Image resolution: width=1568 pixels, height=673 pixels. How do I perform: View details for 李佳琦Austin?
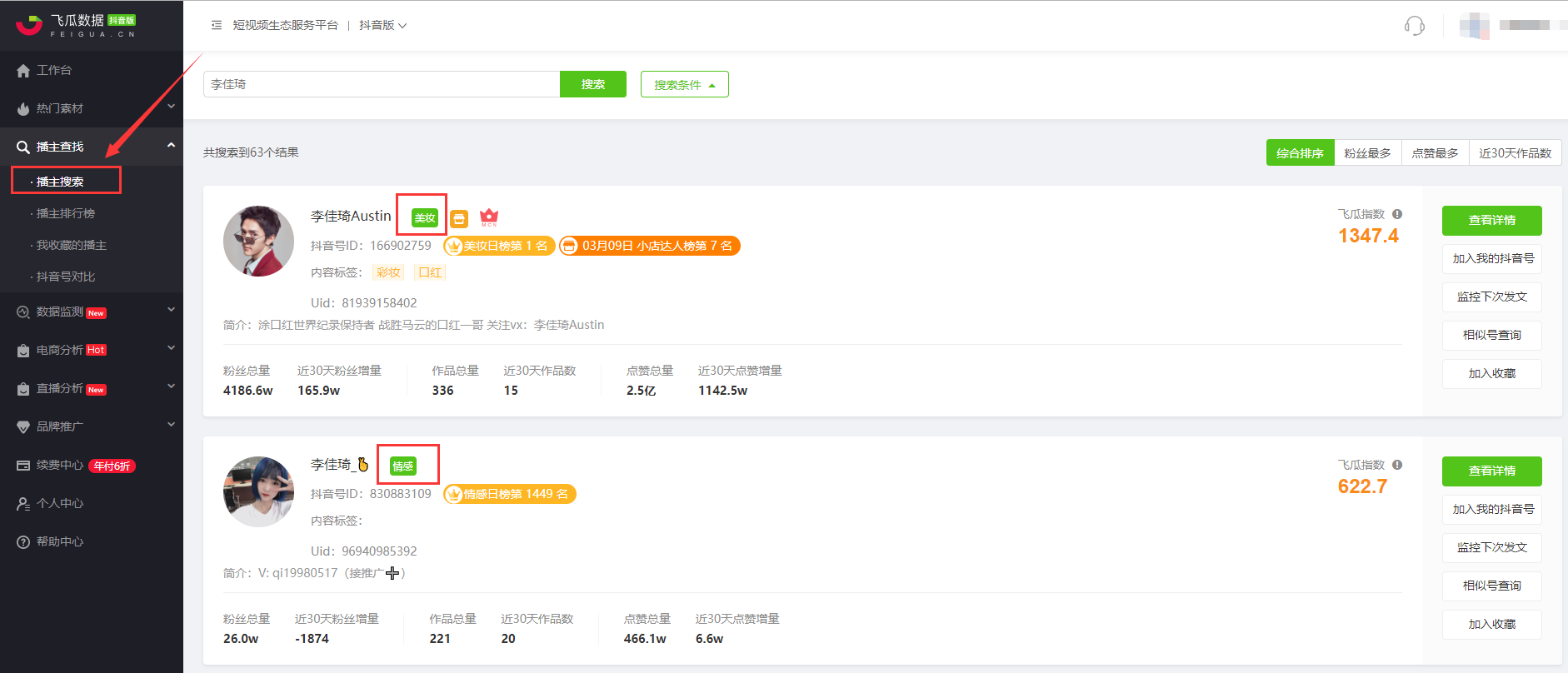(1492, 220)
